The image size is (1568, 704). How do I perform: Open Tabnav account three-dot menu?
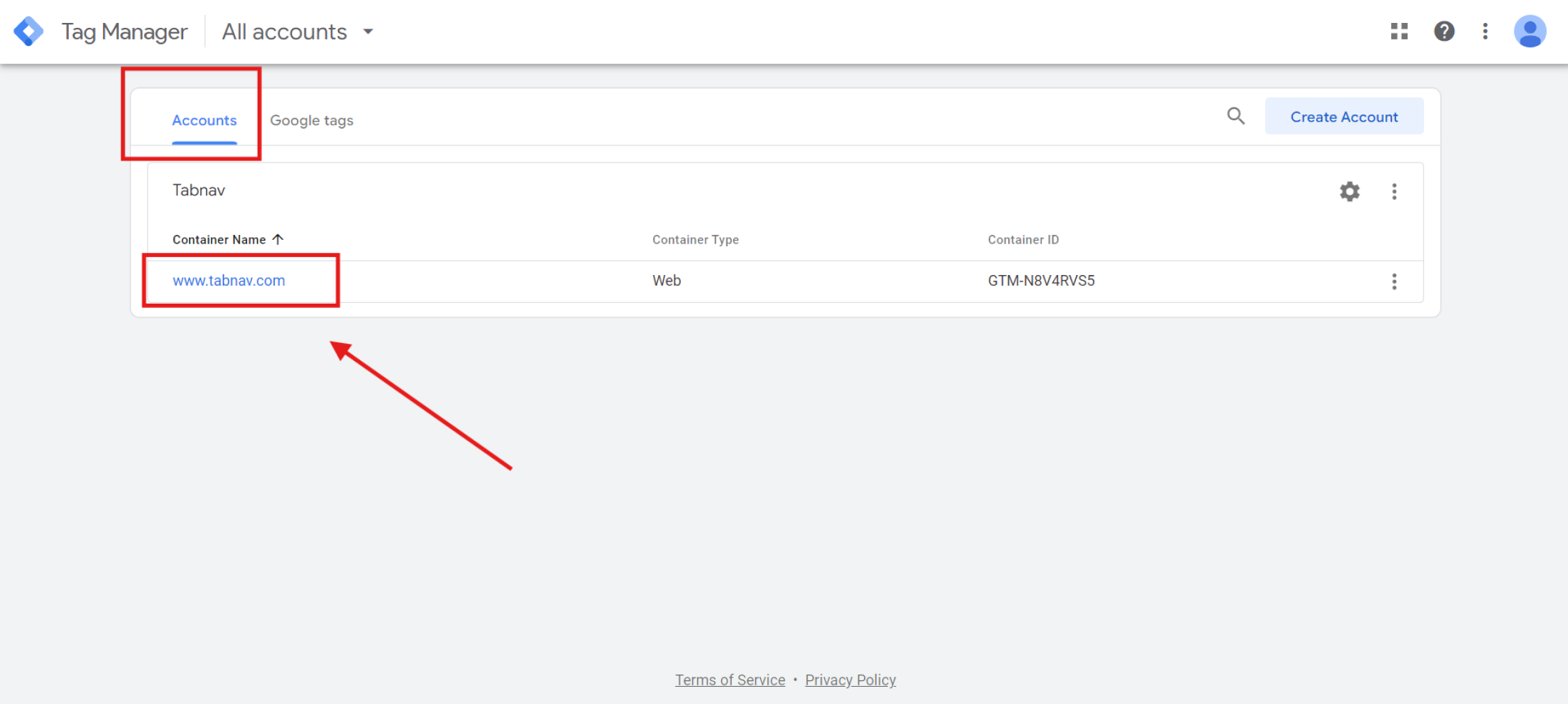pos(1394,191)
